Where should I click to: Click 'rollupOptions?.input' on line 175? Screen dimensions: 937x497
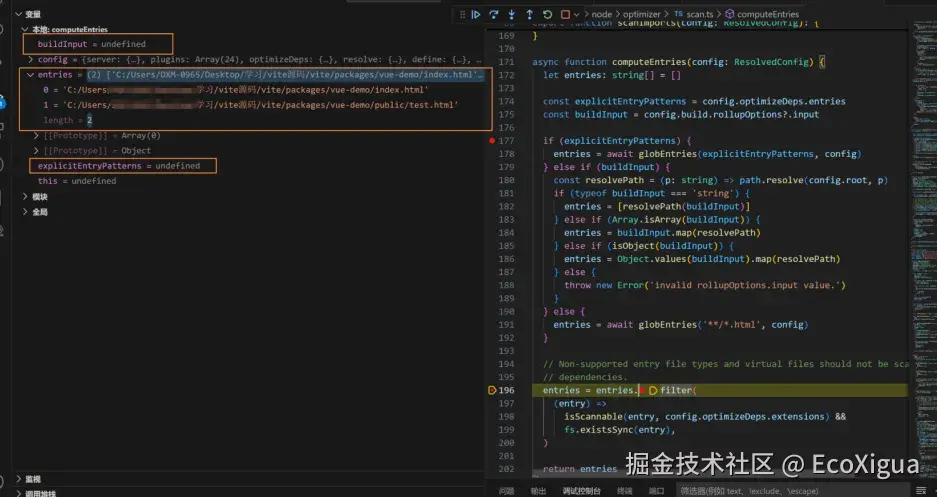[766, 115]
